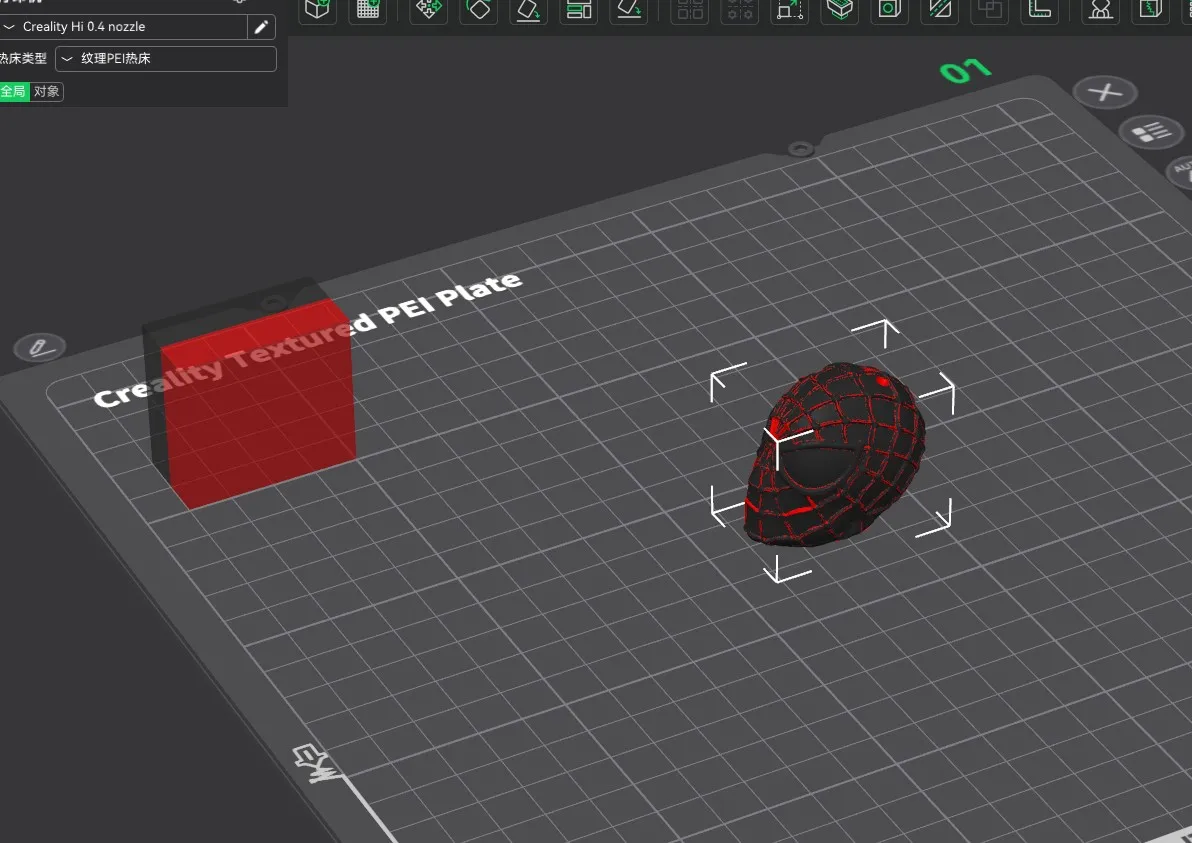Image resolution: width=1192 pixels, height=843 pixels.
Task: Click the arrange layout icon in toolbar
Action: pyautogui.click(x=579, y=9)
